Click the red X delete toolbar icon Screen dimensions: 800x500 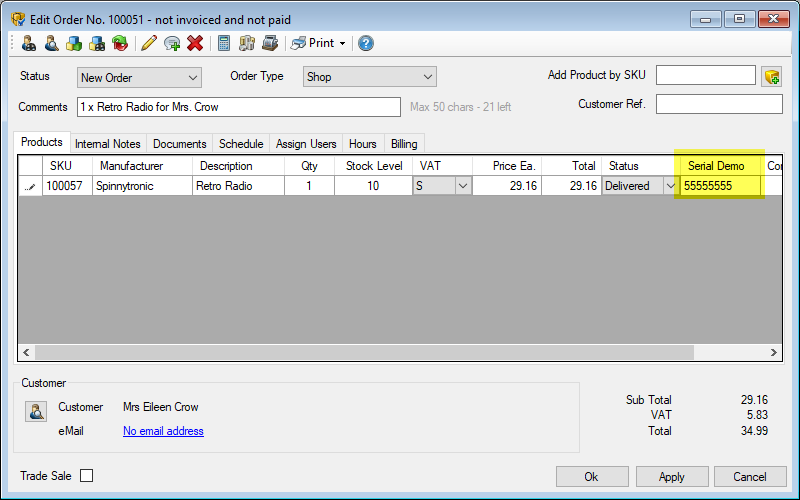click(195, 43)
